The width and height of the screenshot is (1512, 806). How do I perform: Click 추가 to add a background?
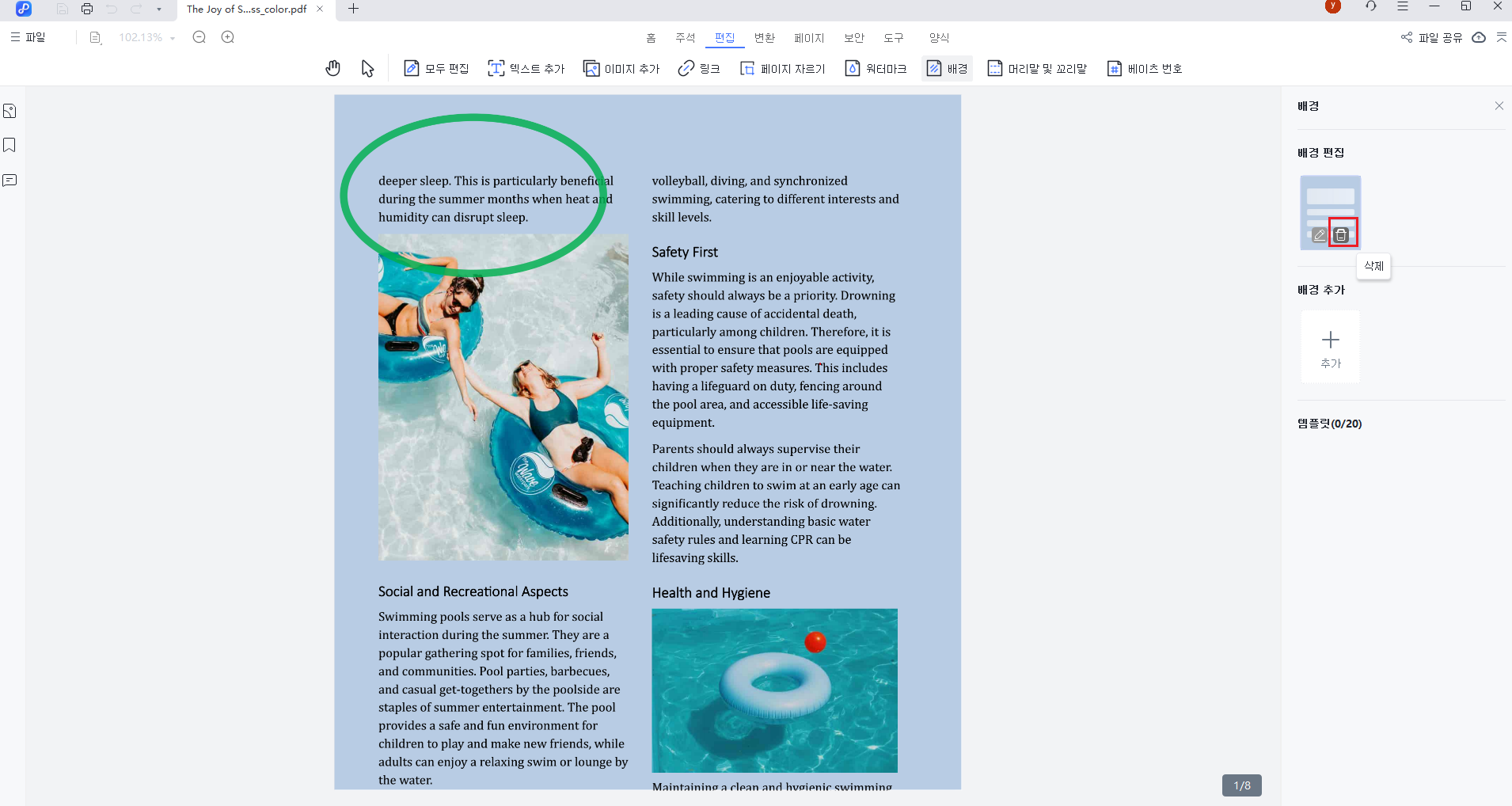[x=1330, y=348]
